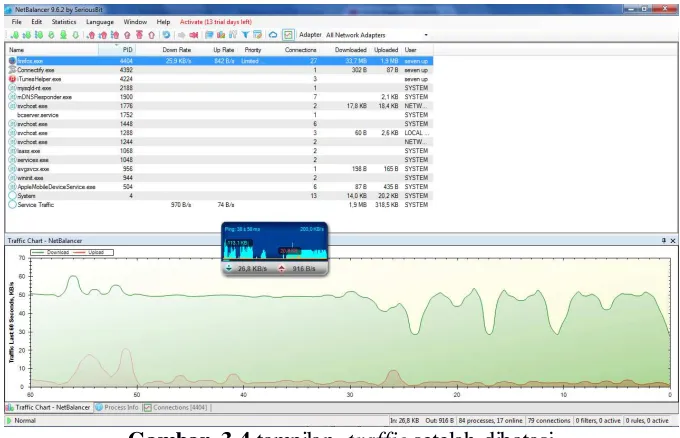The width and height of the screenshot is (680, 438).
Task: Open the Help menu
Action: (163, 22)
